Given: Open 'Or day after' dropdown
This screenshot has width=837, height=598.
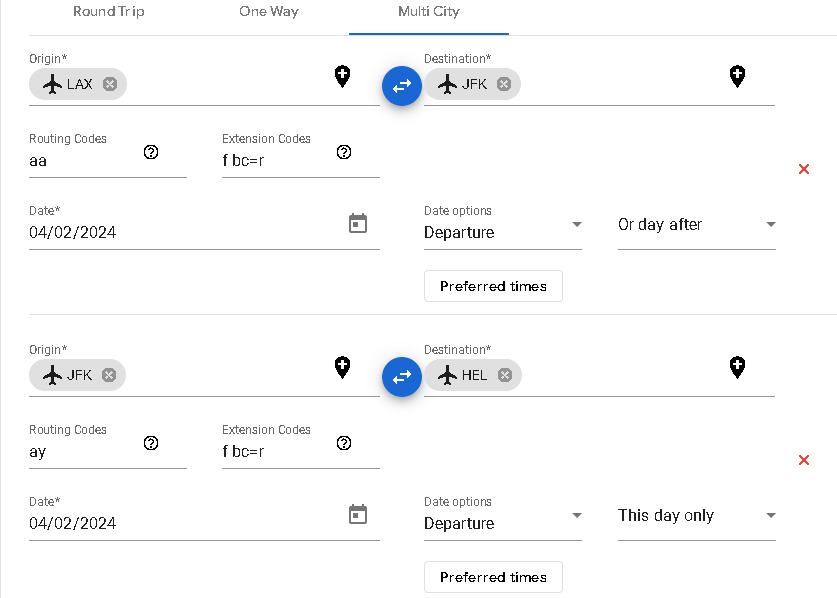Looking at the screenshot, I should 696,225.
